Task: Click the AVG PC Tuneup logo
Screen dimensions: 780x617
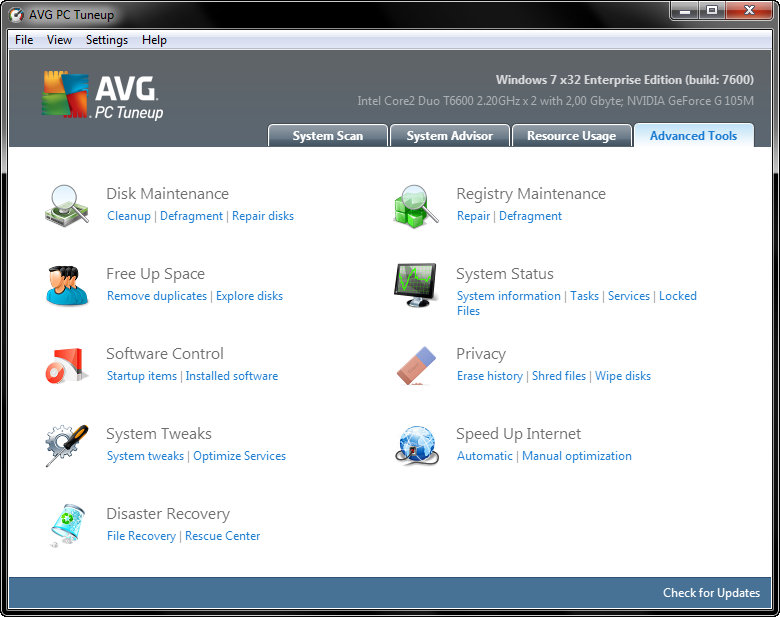Action: click(102, 96)
